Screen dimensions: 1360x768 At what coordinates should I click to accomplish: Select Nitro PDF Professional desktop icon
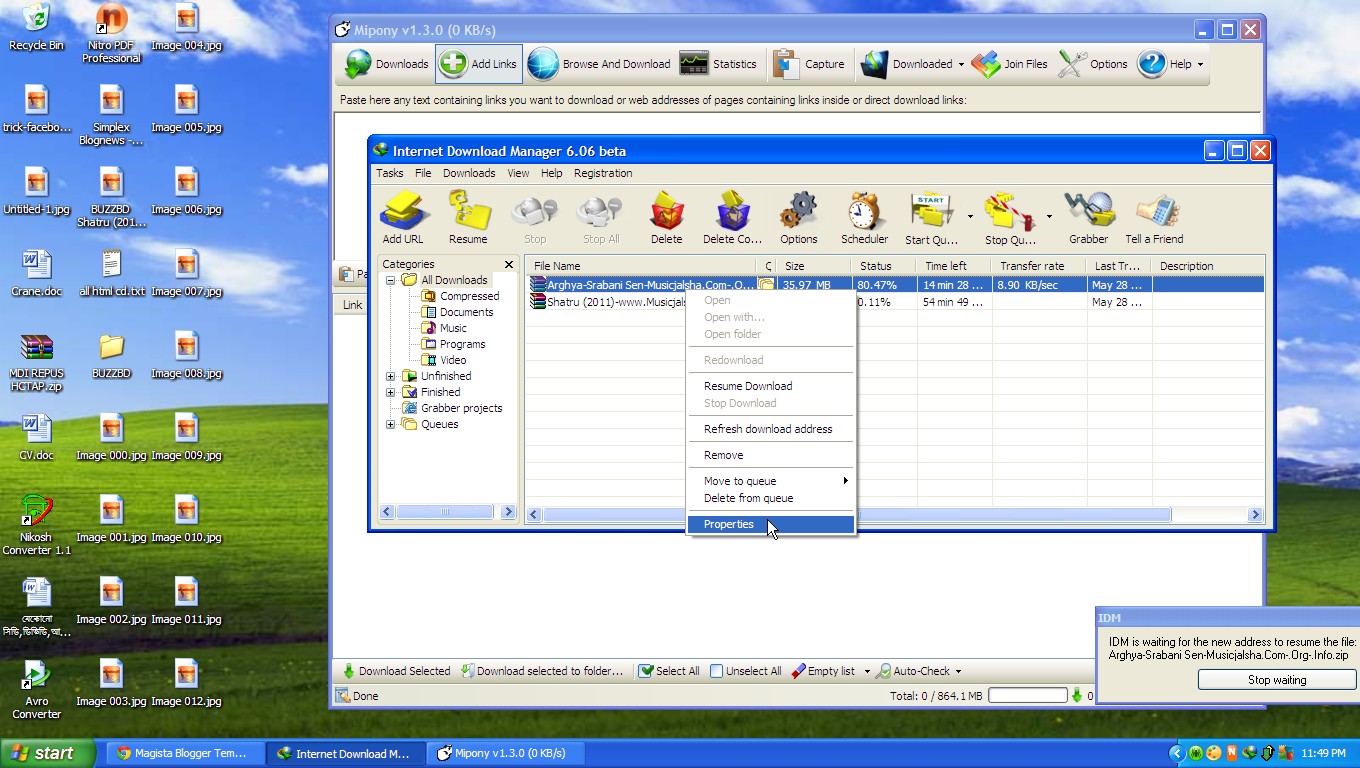(111, 33)
